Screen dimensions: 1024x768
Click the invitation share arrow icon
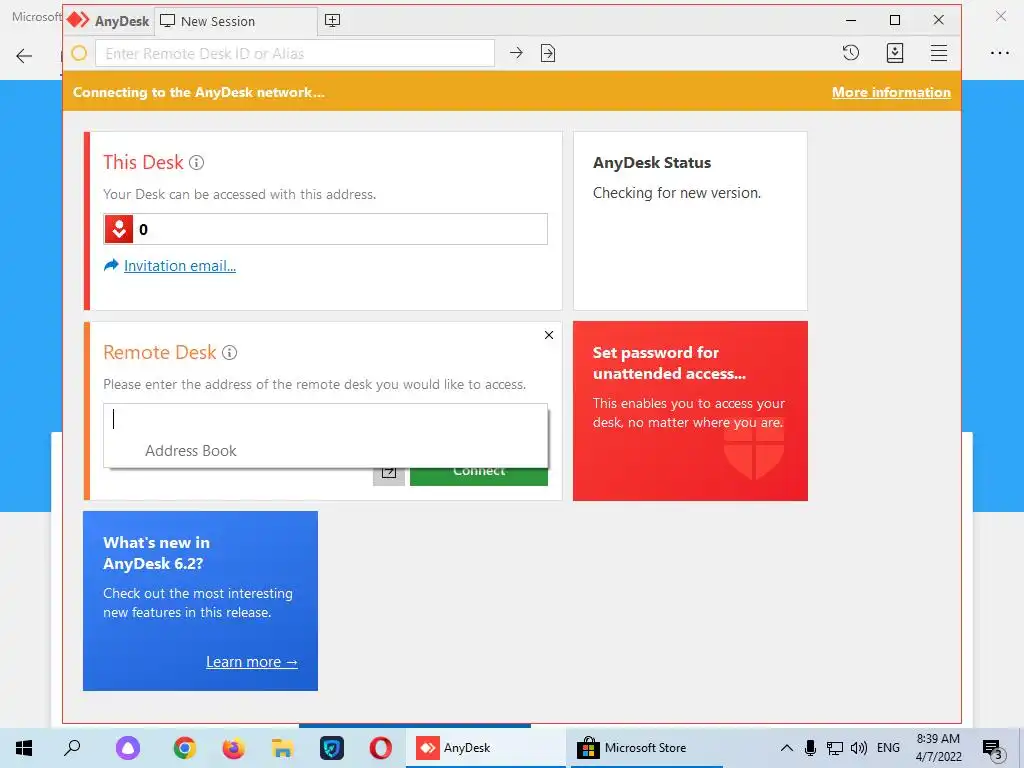coord(111,265)
